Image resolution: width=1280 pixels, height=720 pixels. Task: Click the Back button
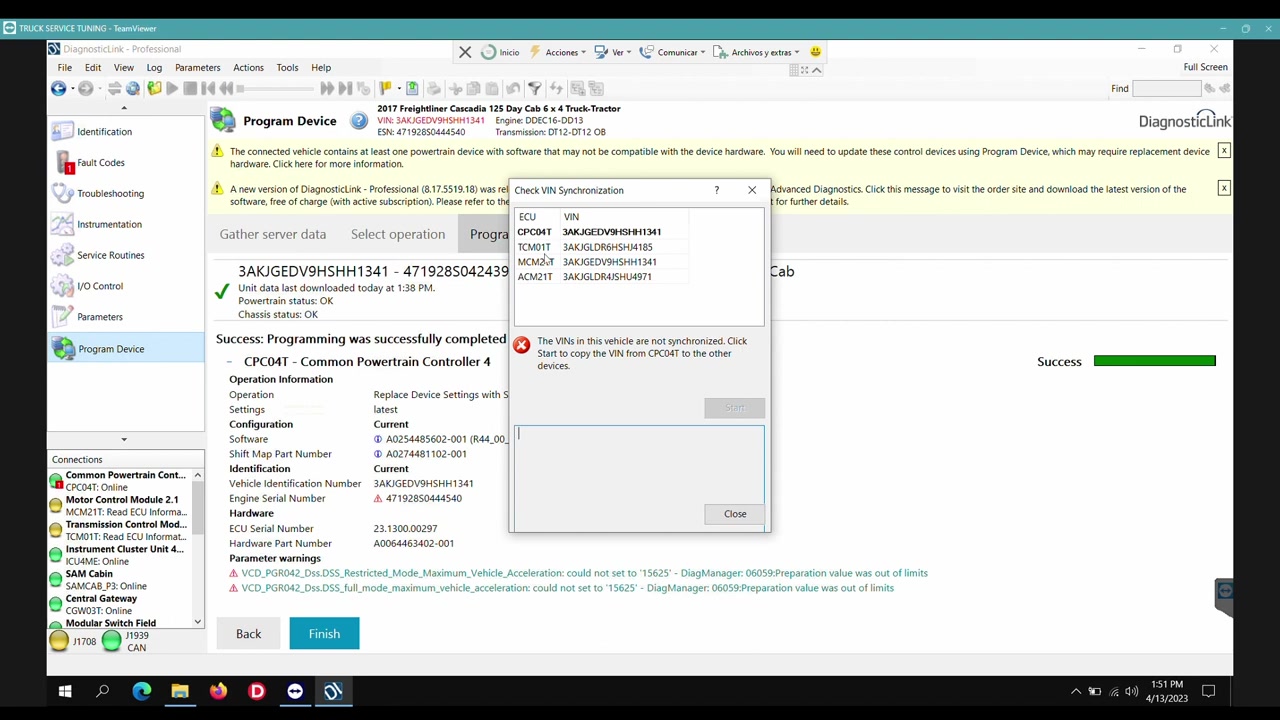248,634
